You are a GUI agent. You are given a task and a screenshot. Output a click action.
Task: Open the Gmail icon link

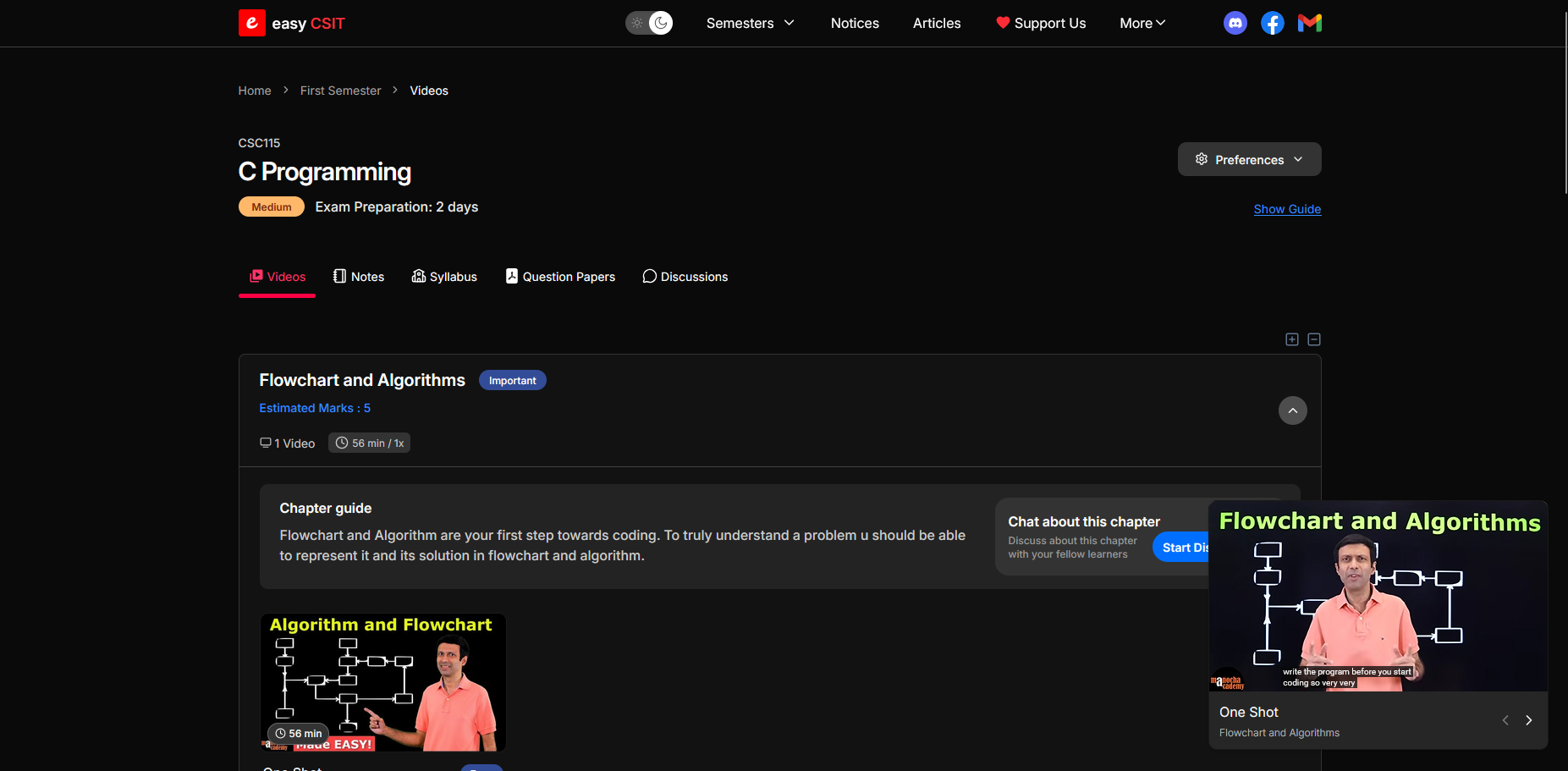[1310, 23]
